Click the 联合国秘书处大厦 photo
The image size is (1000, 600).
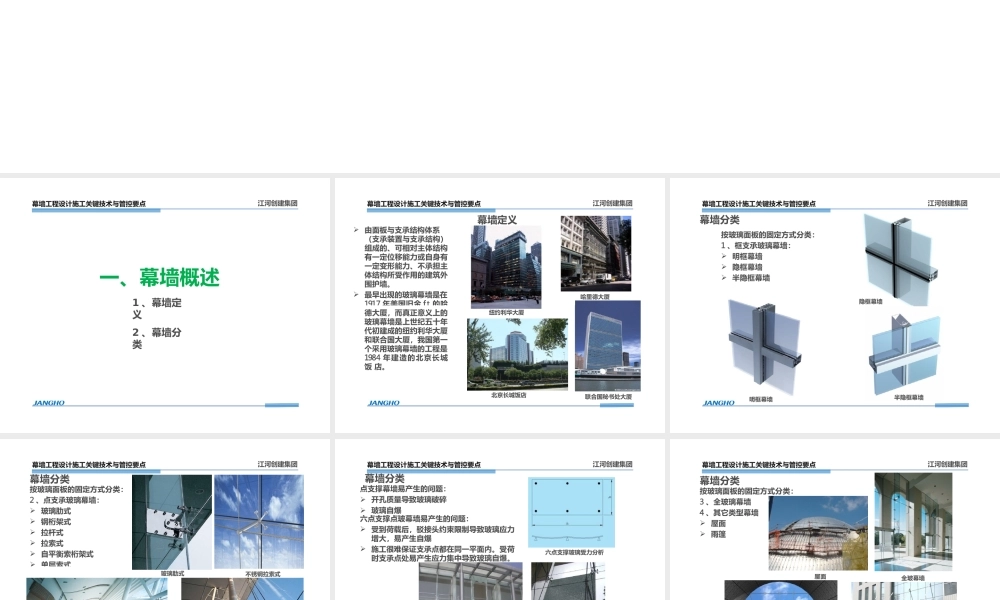click(608, 346)
